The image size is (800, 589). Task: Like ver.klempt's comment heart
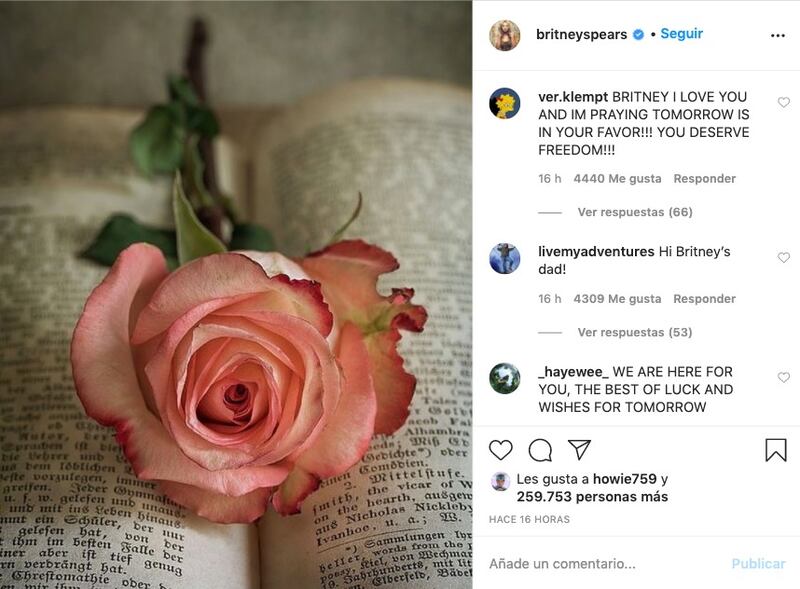pos(784,103)
